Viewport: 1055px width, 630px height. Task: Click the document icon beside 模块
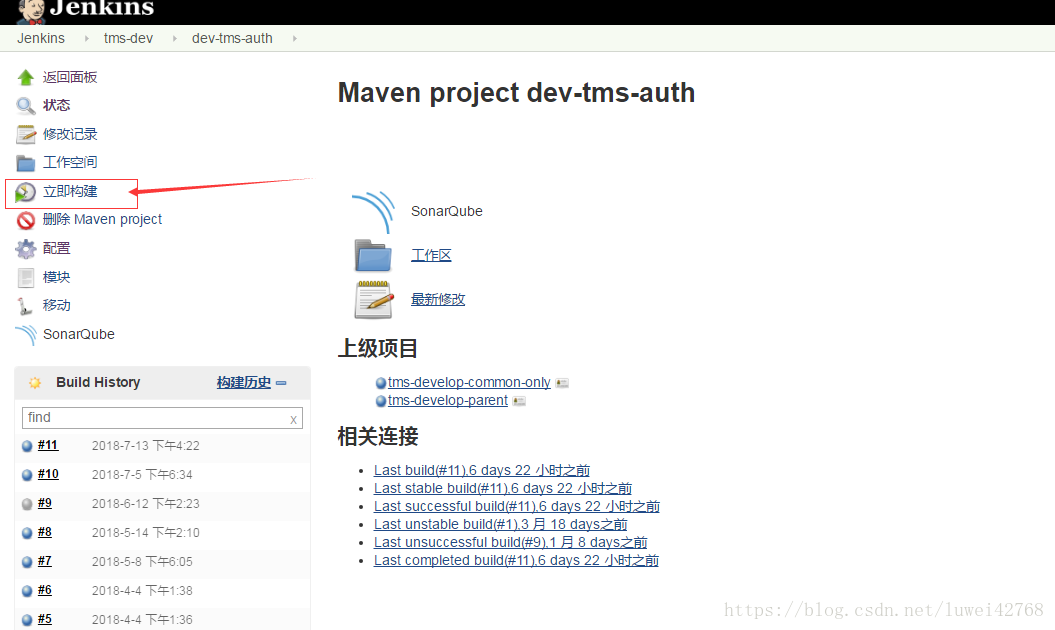[x=26, y=277]
